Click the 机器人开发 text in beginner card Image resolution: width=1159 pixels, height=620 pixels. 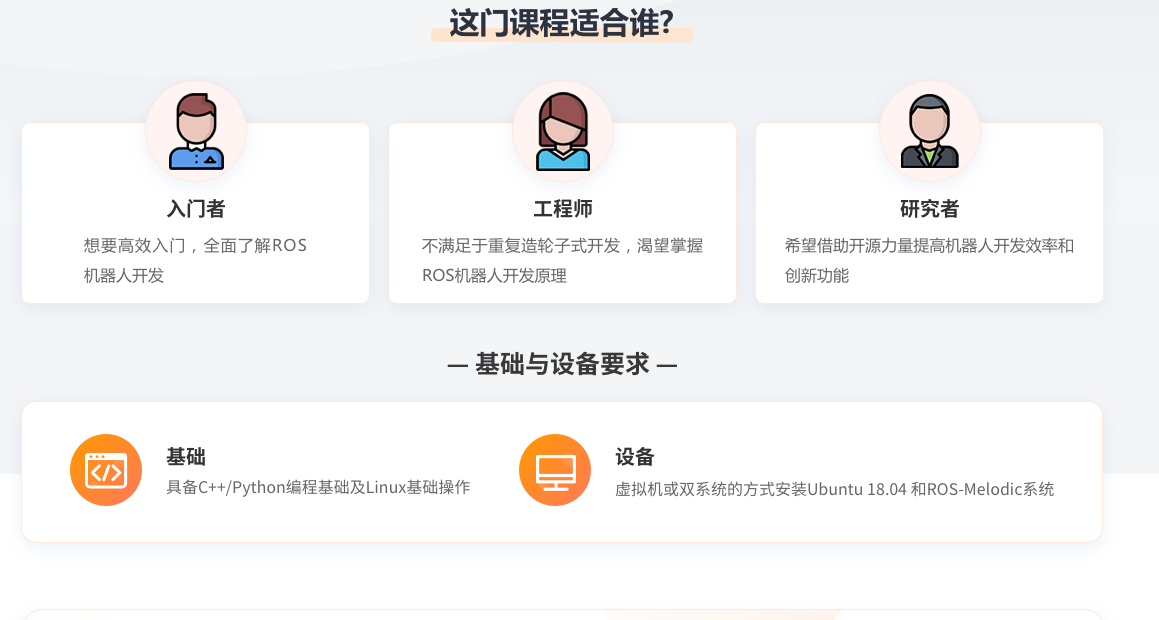pos(124,276)
